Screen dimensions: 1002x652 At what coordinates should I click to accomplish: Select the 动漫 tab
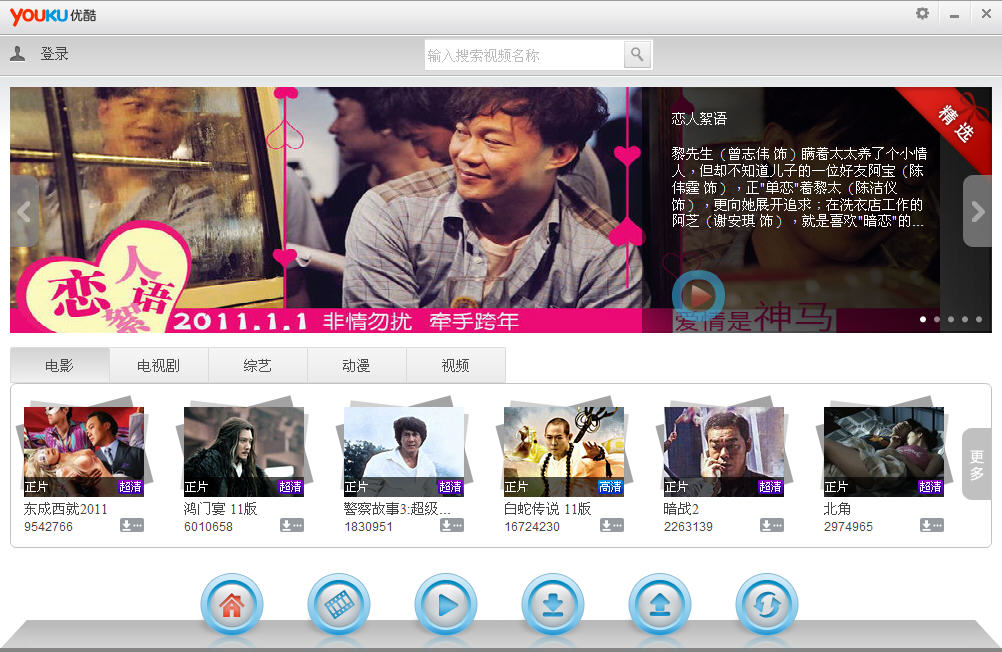pyautogui.click(x=356, y=366)
